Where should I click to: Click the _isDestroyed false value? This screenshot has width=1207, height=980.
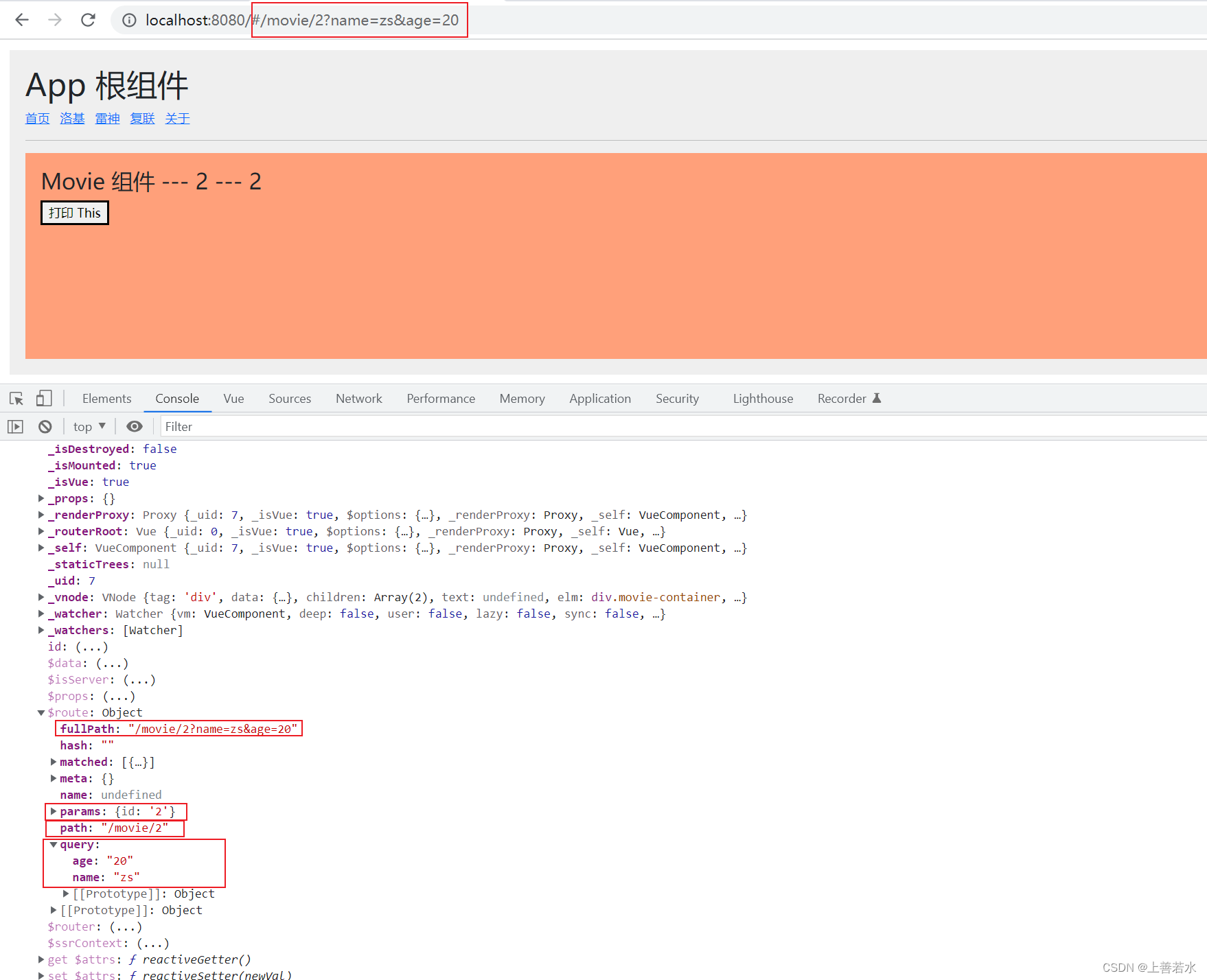[x=159, y=449]
